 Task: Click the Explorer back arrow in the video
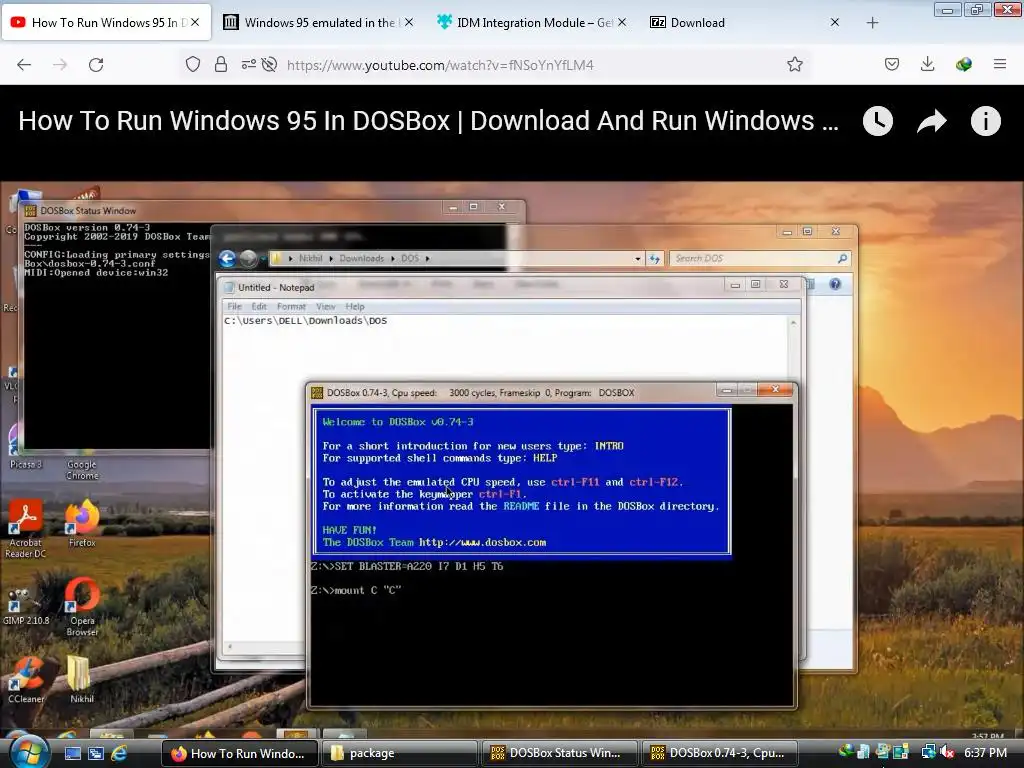pyautogui.click(x=227, y=259)
